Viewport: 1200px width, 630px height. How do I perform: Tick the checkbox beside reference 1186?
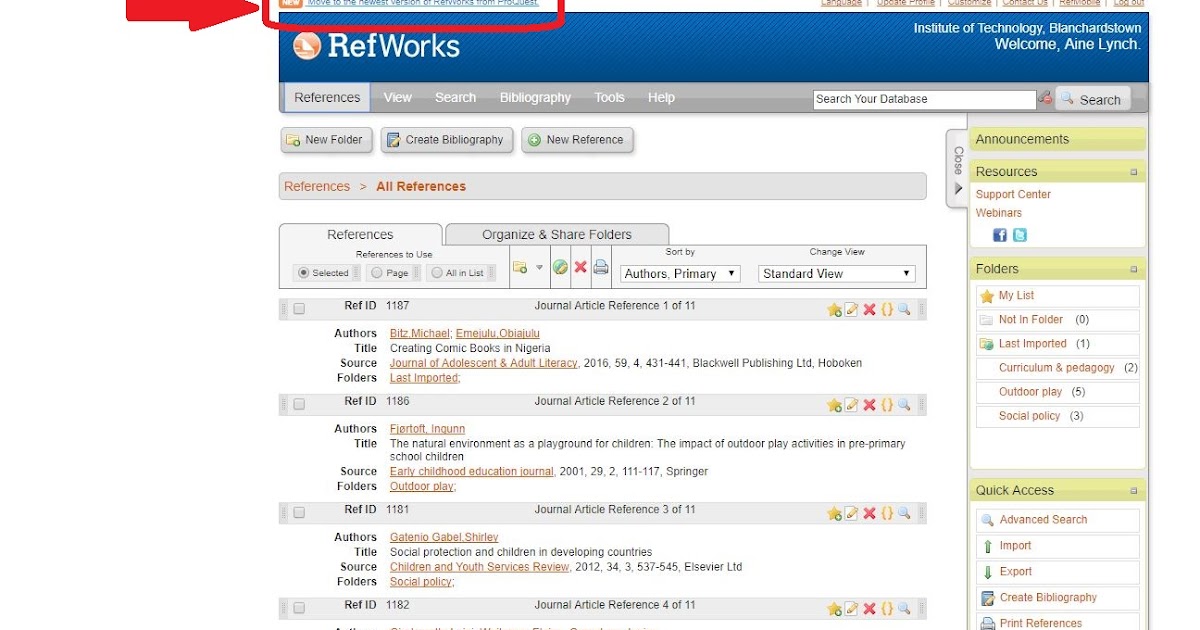(x=299, y=404)
